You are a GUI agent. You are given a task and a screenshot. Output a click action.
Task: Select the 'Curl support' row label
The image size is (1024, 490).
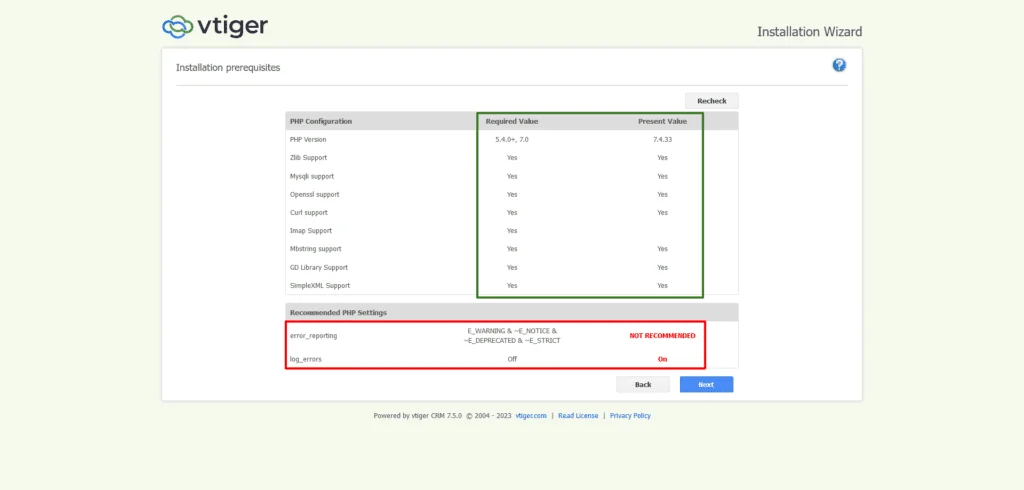tap(309, 212)
